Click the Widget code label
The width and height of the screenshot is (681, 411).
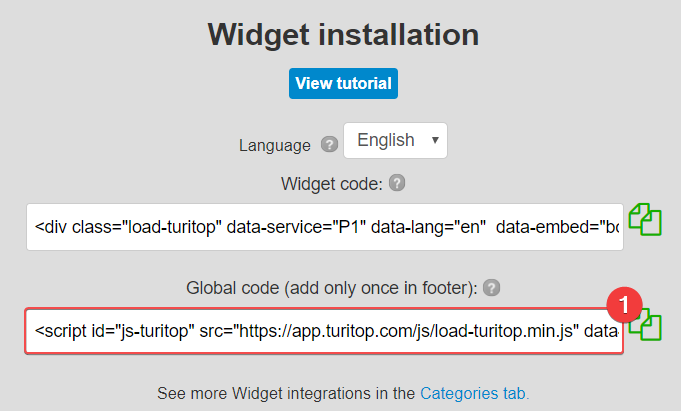tap(331, 184)
